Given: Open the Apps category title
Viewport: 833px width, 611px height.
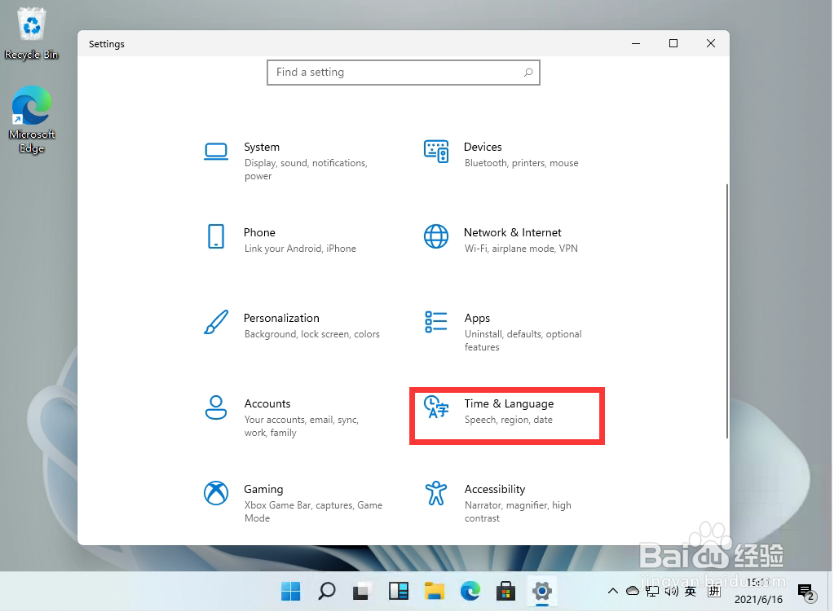Looking at the screenshot, I should (x=477, y=318).
